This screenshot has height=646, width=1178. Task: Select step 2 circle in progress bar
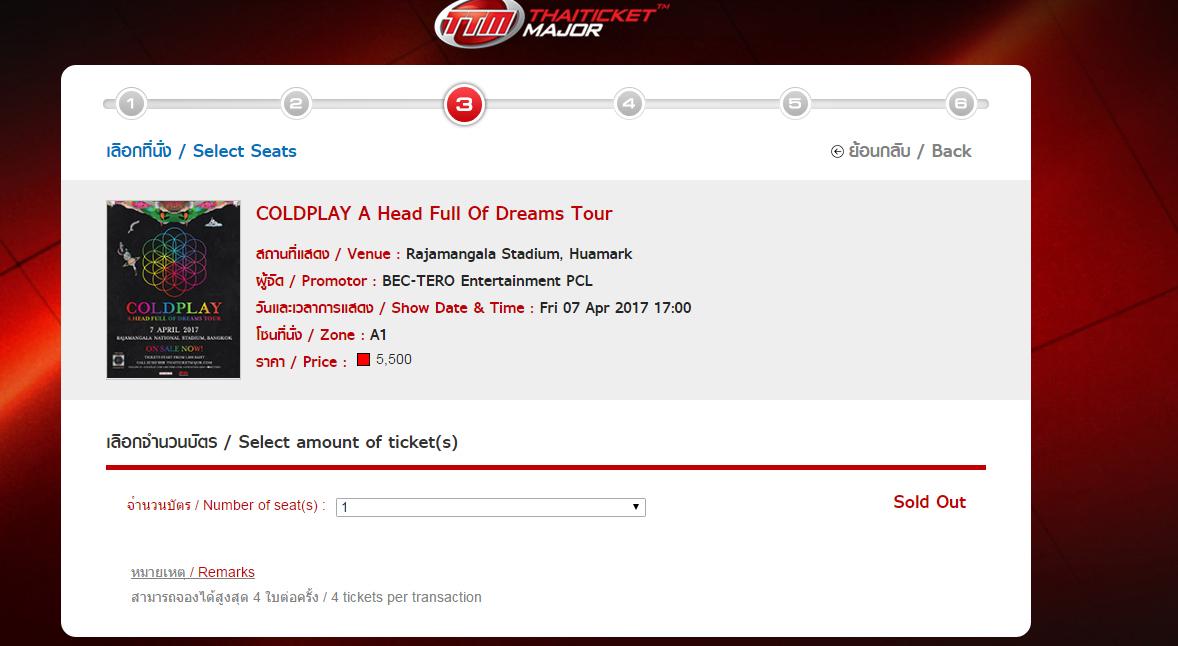(x=296, y=104)
